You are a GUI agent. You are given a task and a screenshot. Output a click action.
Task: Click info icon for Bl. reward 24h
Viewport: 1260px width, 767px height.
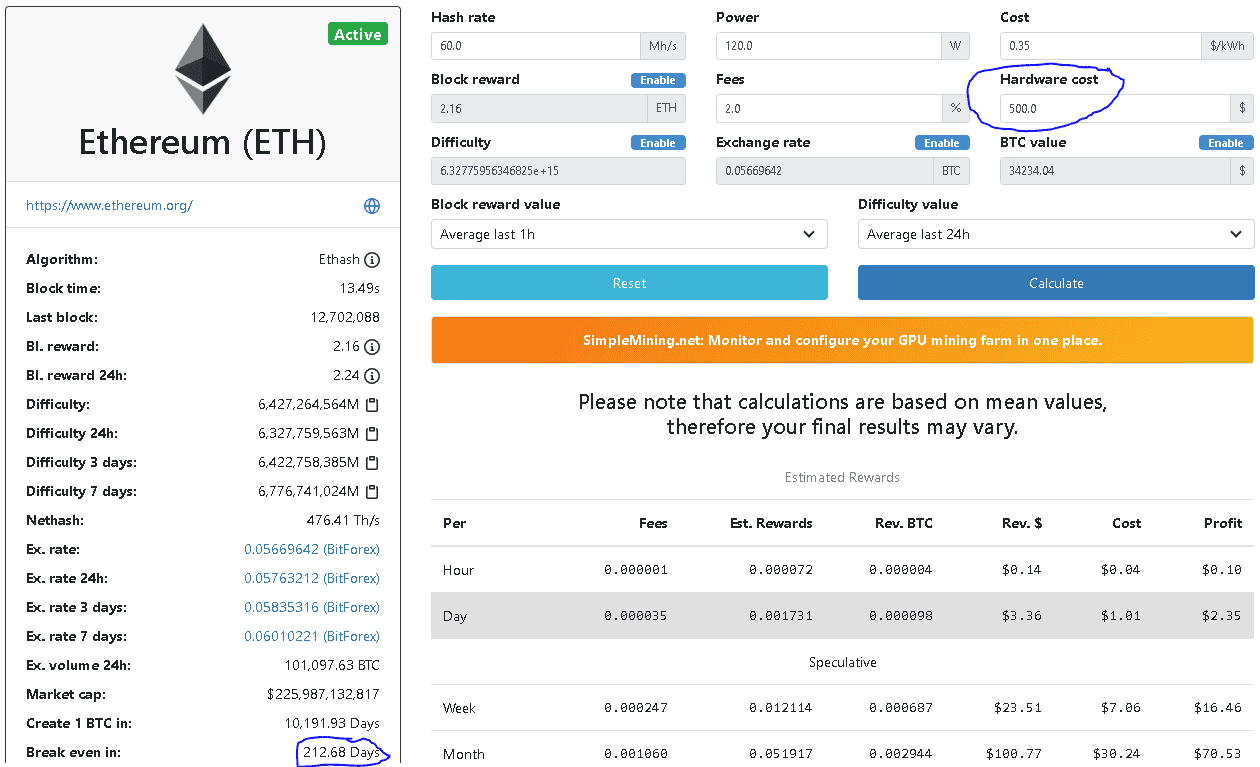[x=372, y=376]
